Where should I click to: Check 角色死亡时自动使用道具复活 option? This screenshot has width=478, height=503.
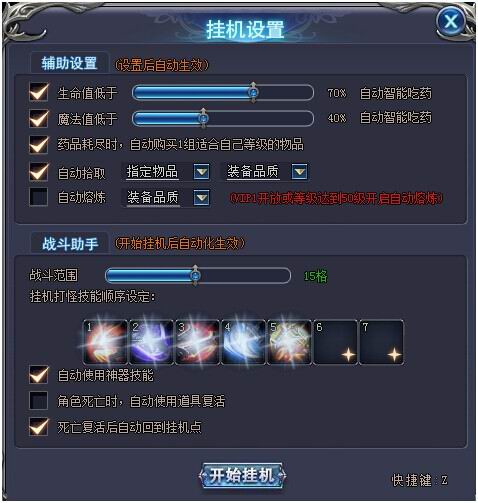click(x=39, y=401)
